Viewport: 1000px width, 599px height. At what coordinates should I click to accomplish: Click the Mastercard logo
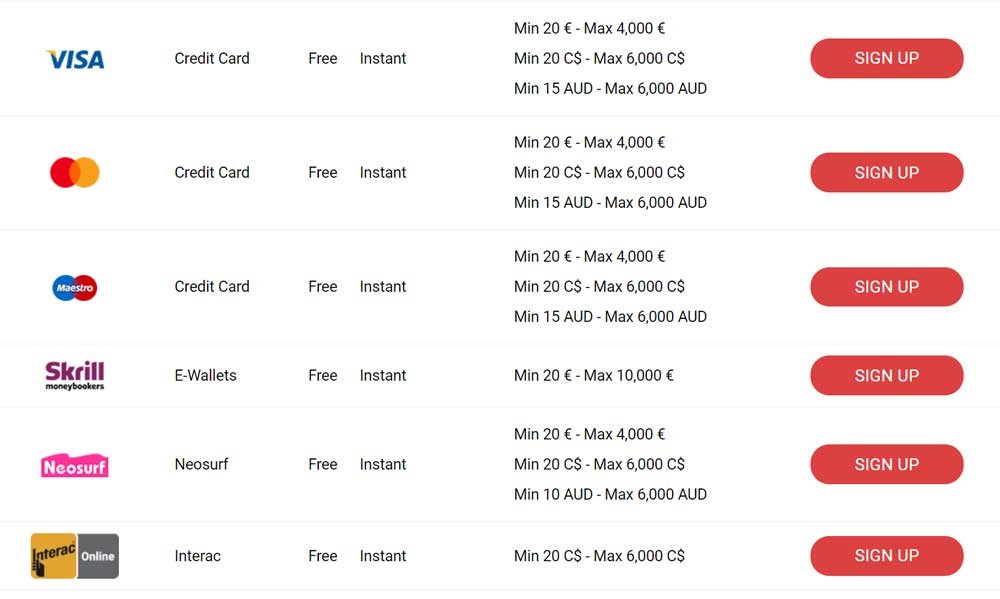point(75,172)
